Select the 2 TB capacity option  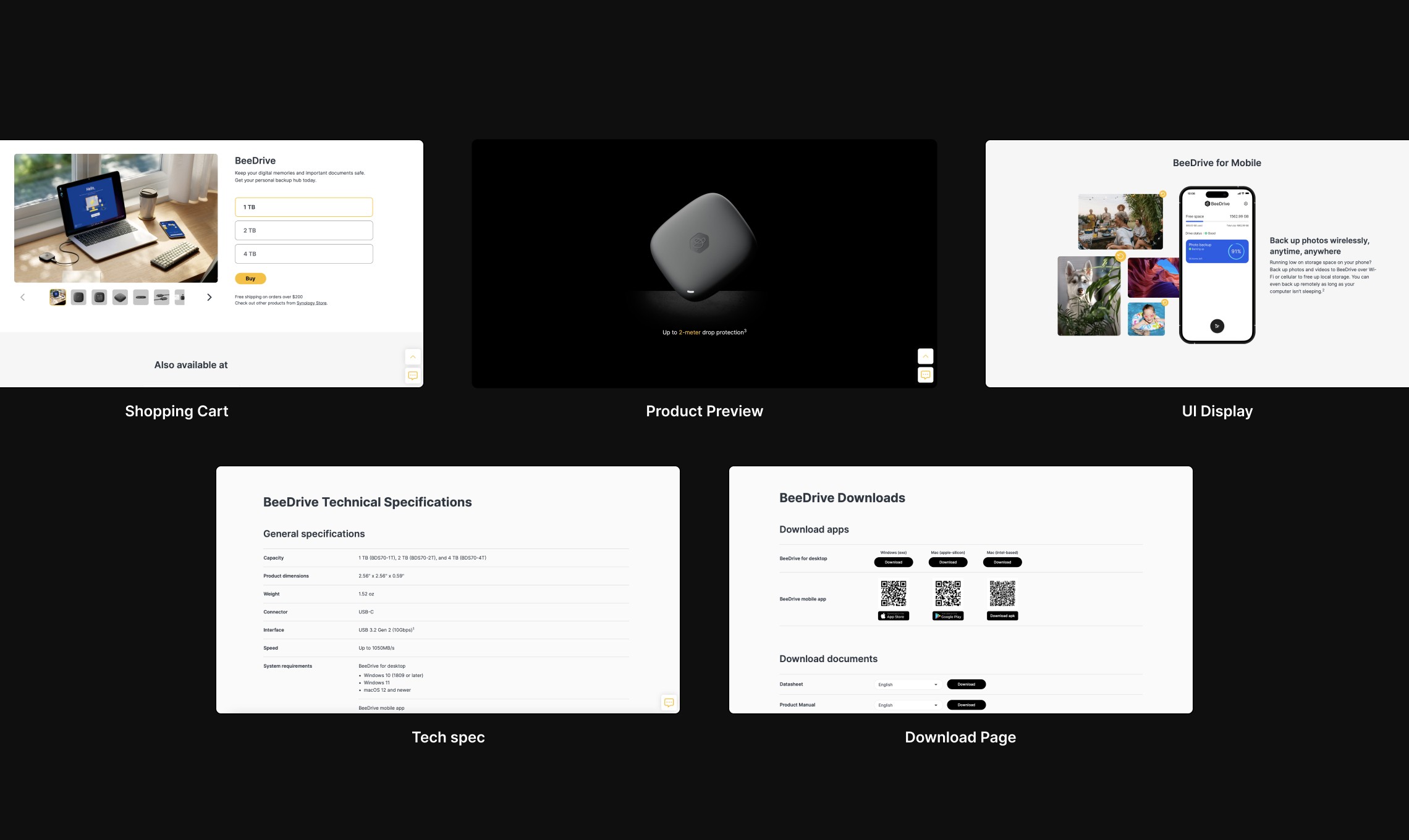point(303,230)
